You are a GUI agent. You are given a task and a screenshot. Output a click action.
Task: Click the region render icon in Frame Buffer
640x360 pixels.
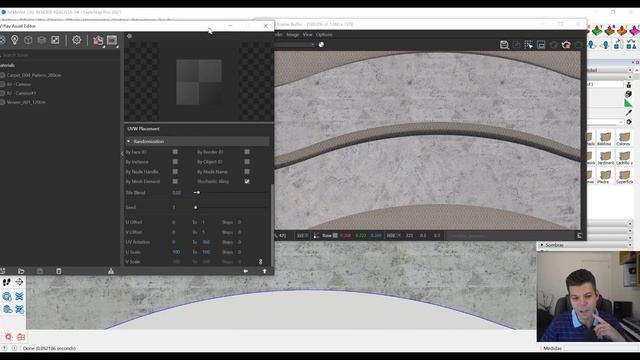coord(541,45)
